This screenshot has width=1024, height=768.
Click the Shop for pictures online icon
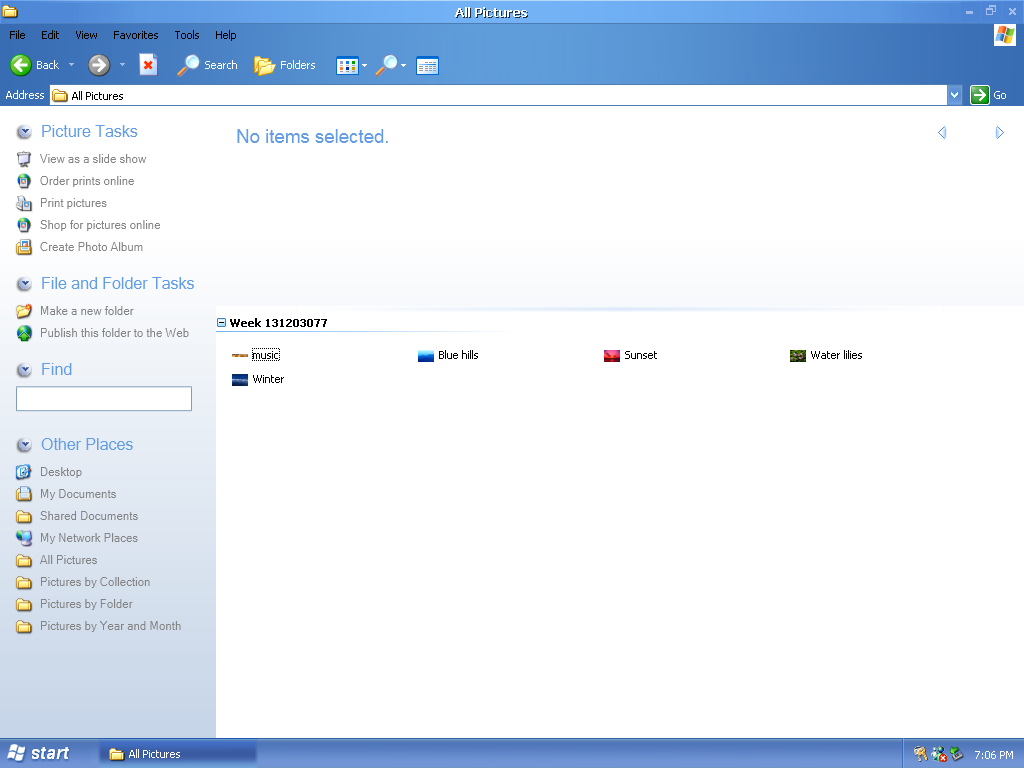tap(24, 225)
